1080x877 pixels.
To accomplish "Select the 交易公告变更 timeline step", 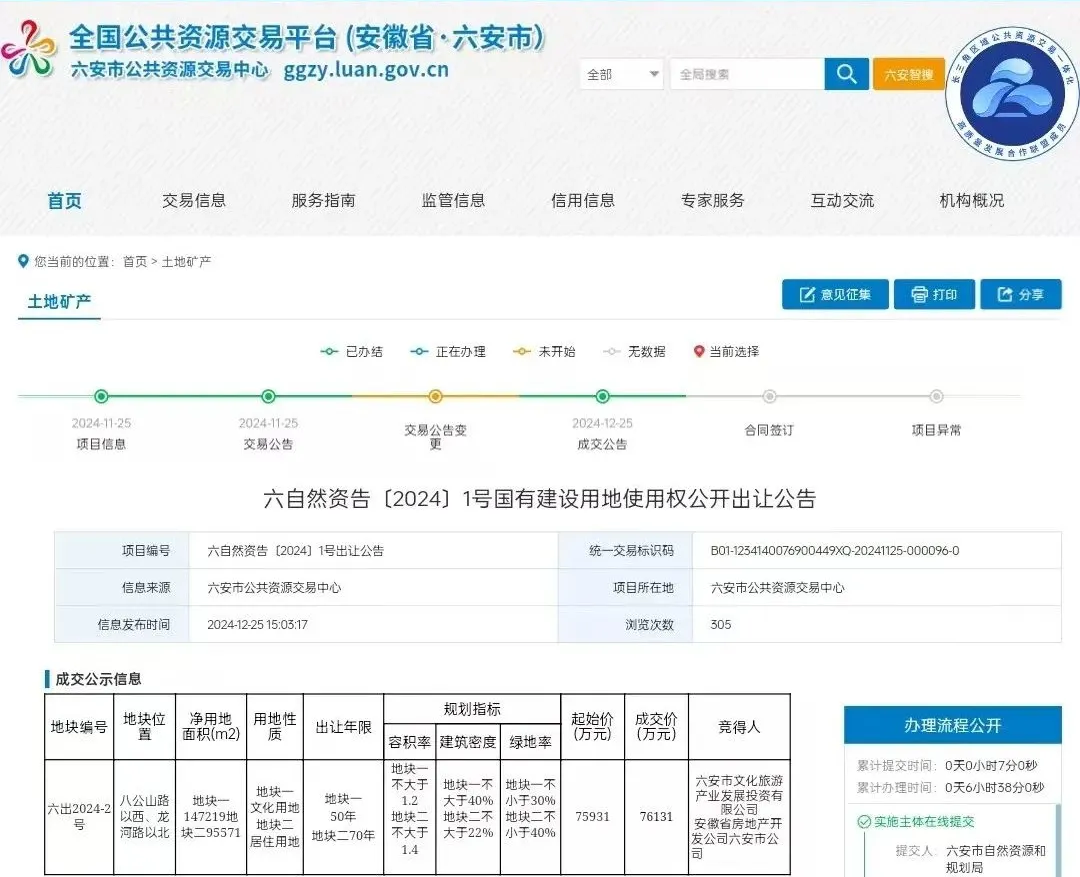I will [x=435, y=397].
